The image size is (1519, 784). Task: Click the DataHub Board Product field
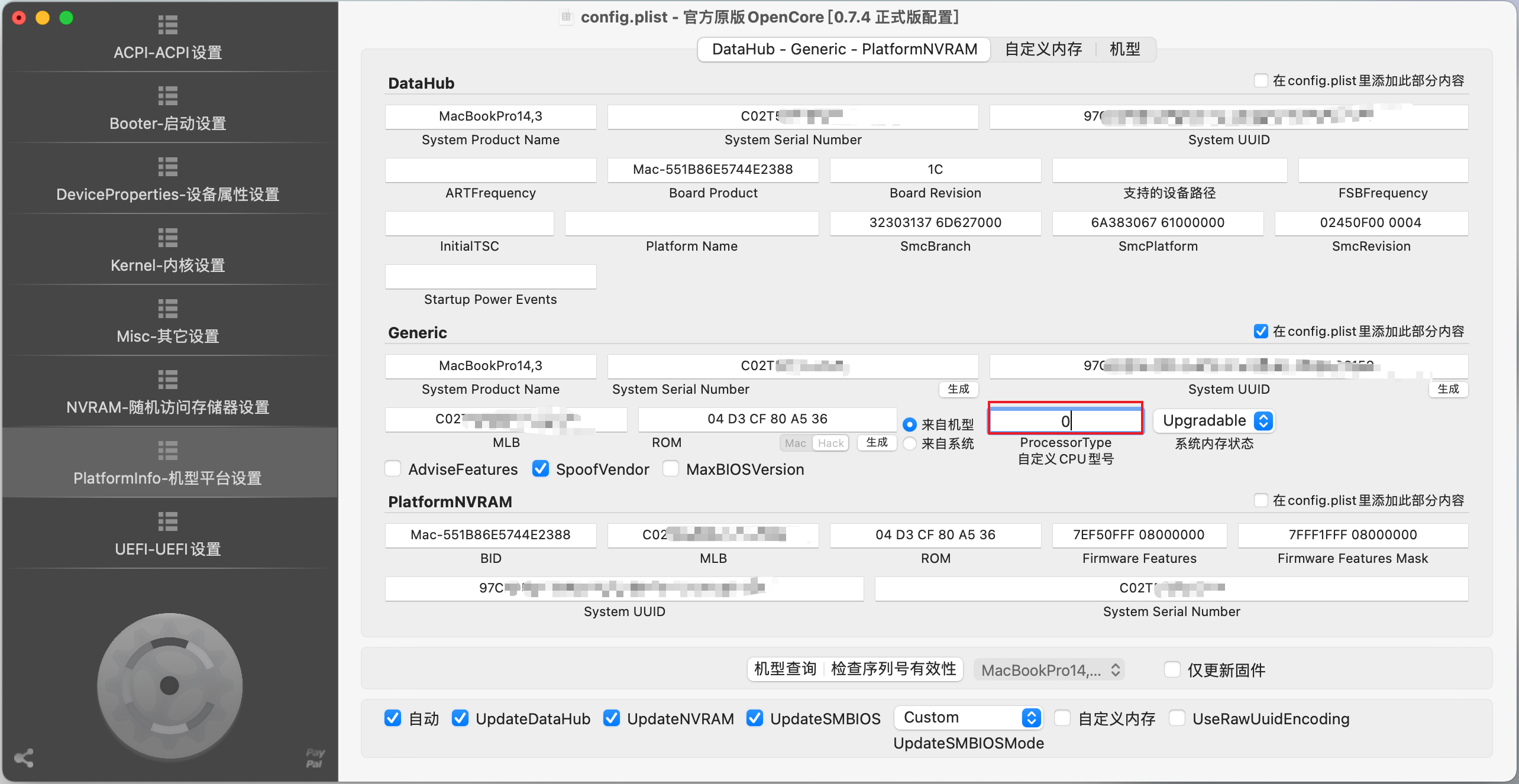tap(713, 170)
